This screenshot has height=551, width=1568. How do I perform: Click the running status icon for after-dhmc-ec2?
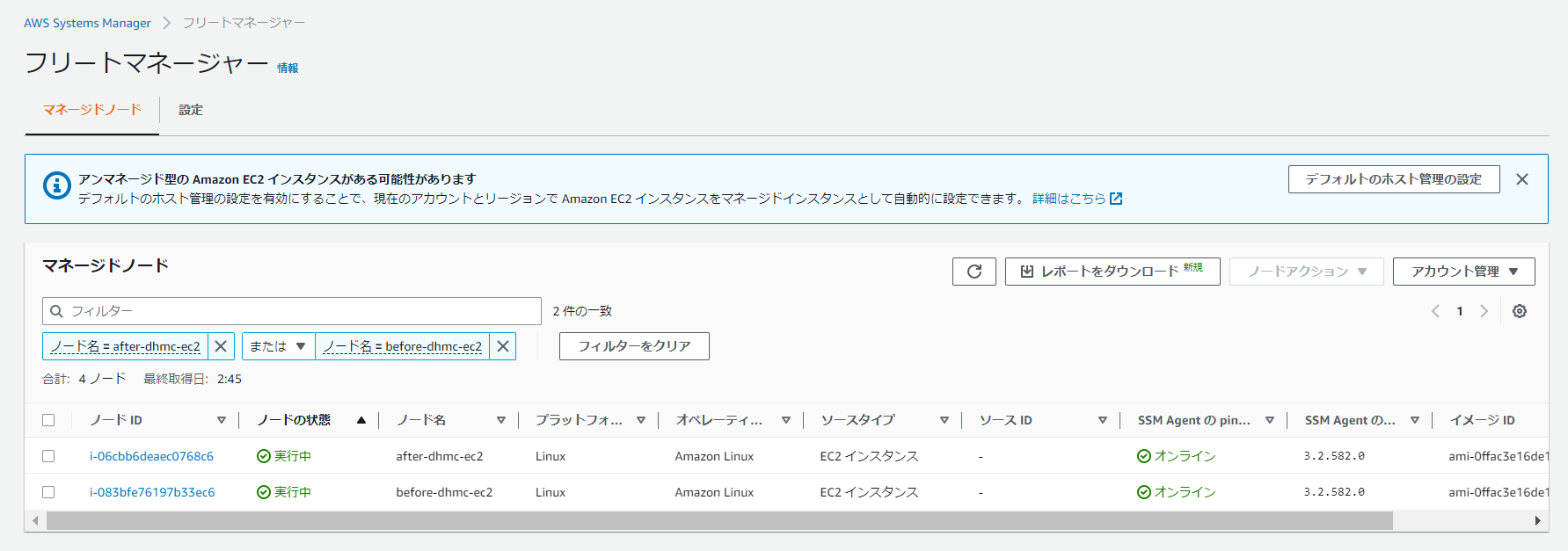tap(263, 456)
